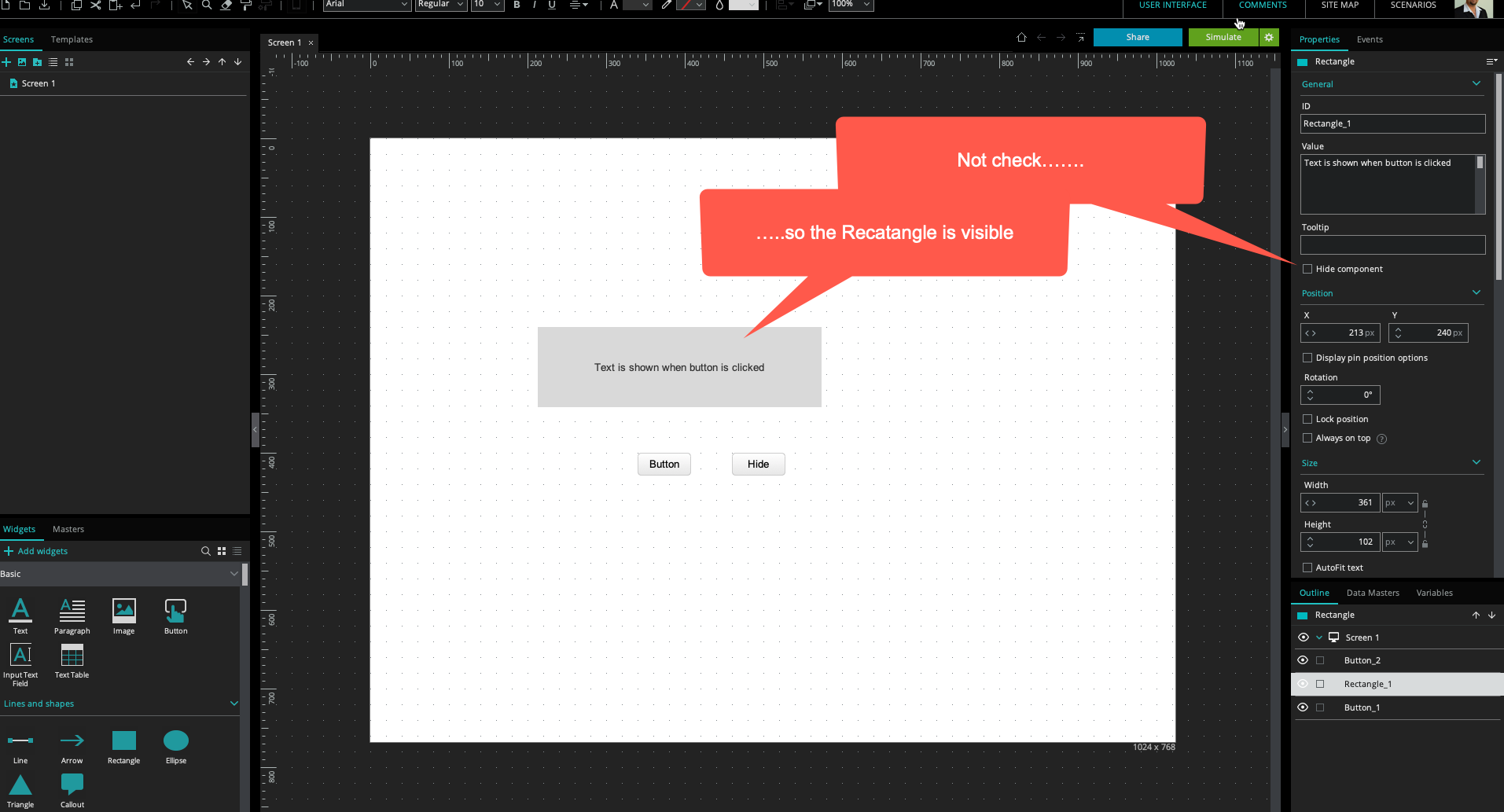Viewport: 1504px width, 812px height.
Task: Open simulation settings gear icon
Action: coord(1269,37)
